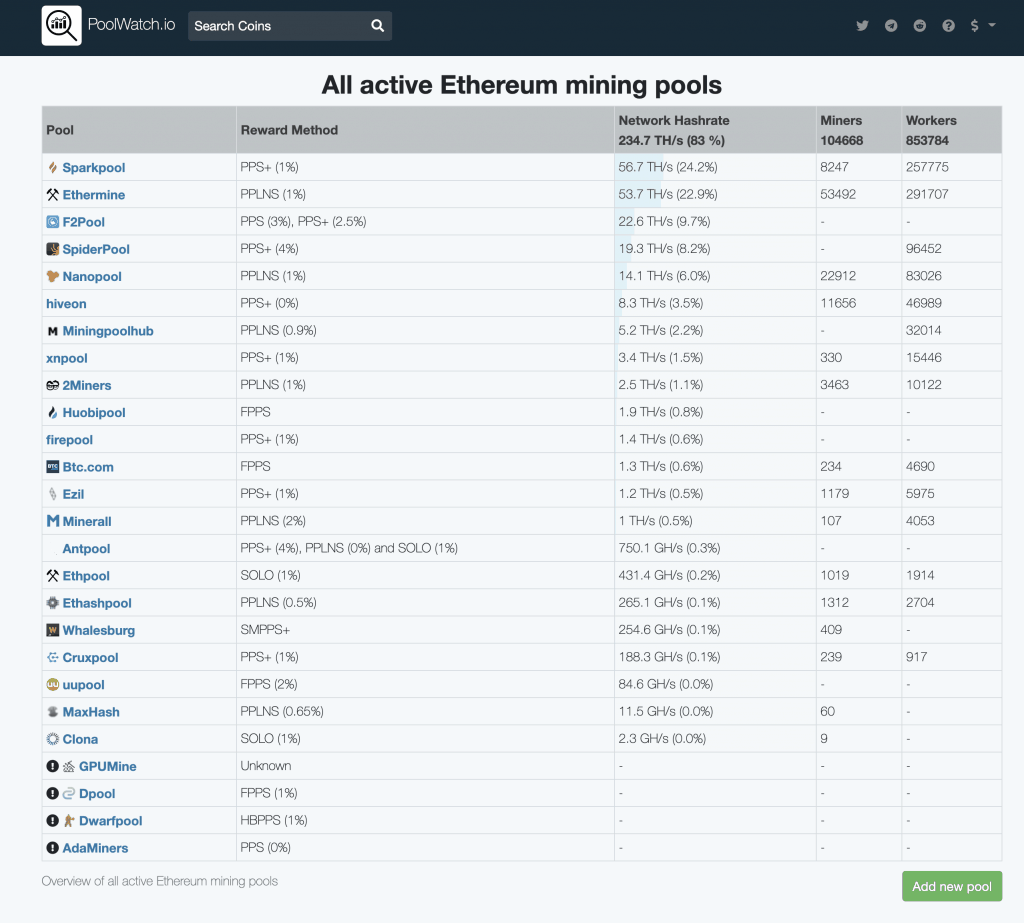Click the PoolWatch.io logo icon
Image resolution: width=1024 pixels, height=923 pixels.
pyautogui.click(x=61, y=26)
